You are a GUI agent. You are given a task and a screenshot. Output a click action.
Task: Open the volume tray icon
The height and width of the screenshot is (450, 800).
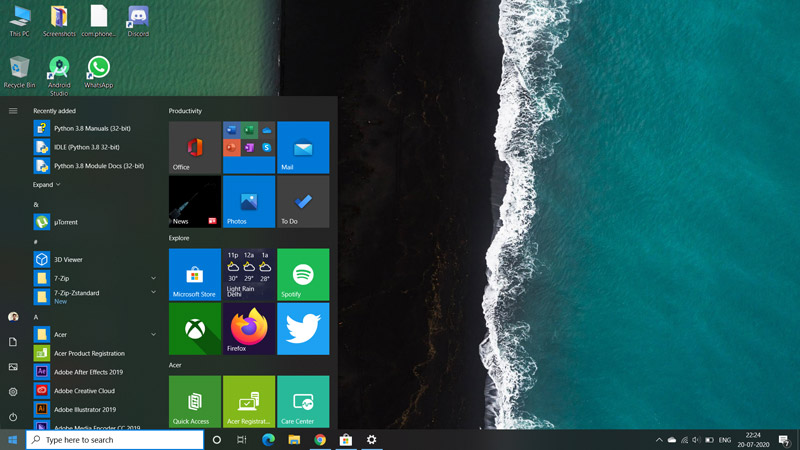tap(696, 440)
